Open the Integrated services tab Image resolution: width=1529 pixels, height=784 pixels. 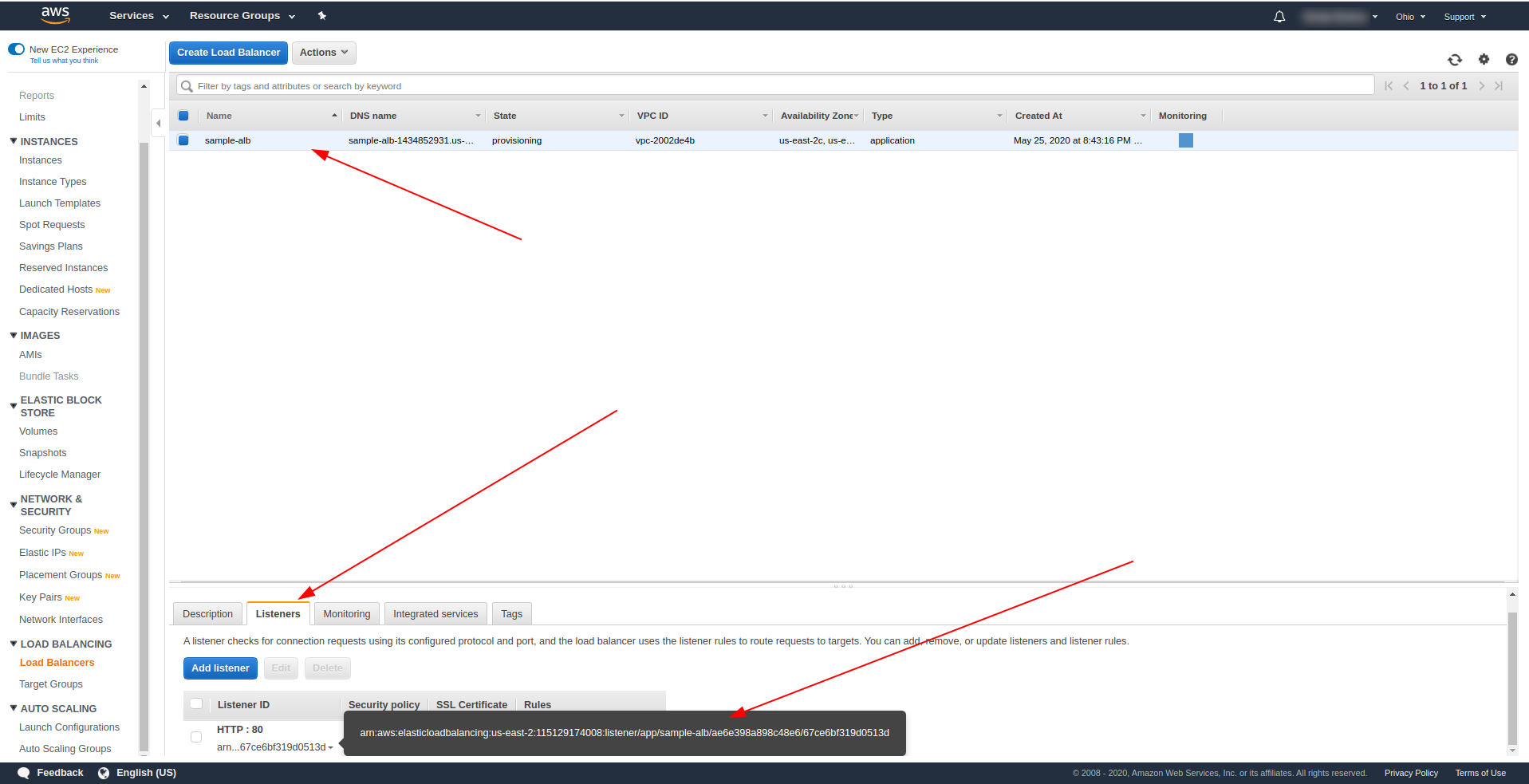coord(435,614)
